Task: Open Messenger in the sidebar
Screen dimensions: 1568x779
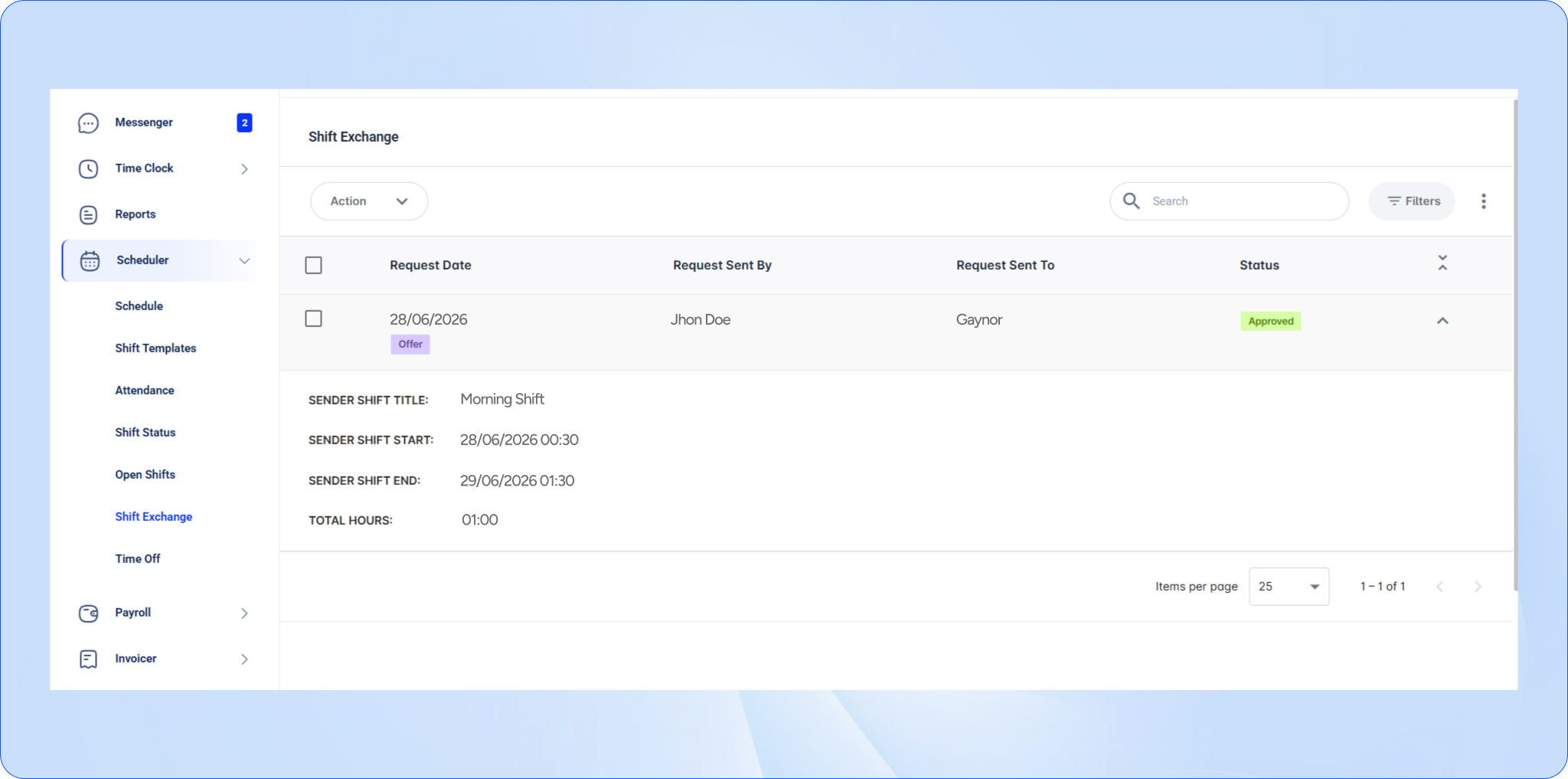Action: [143, 123]
